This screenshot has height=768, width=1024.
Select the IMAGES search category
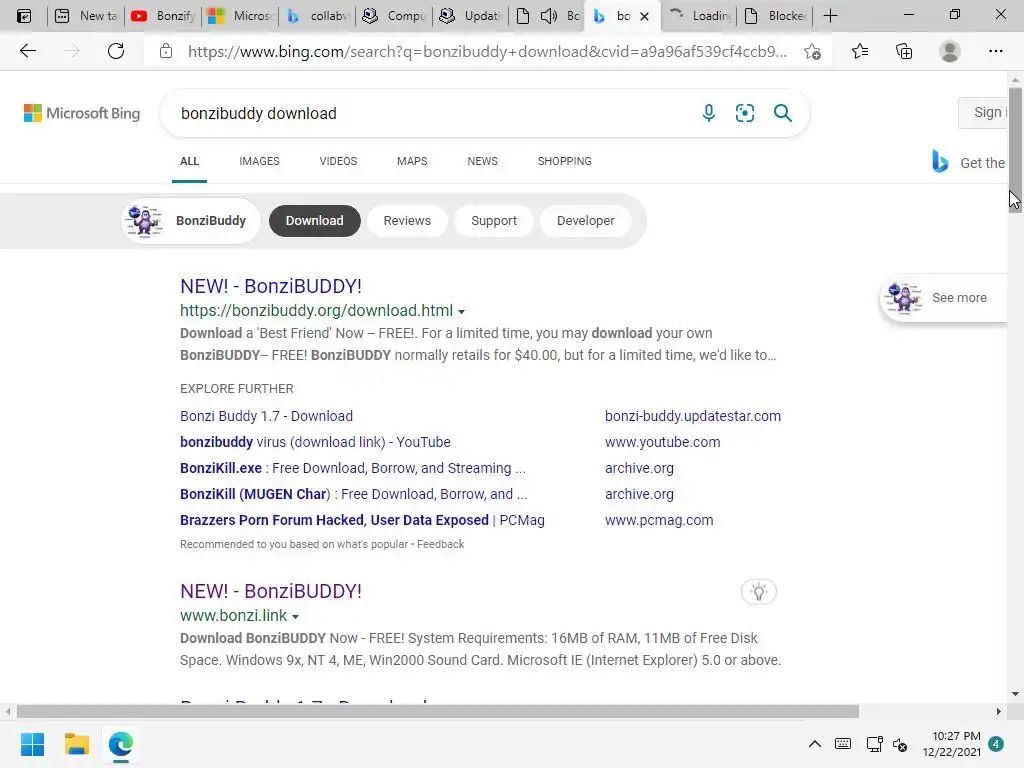tap(259, 161)
